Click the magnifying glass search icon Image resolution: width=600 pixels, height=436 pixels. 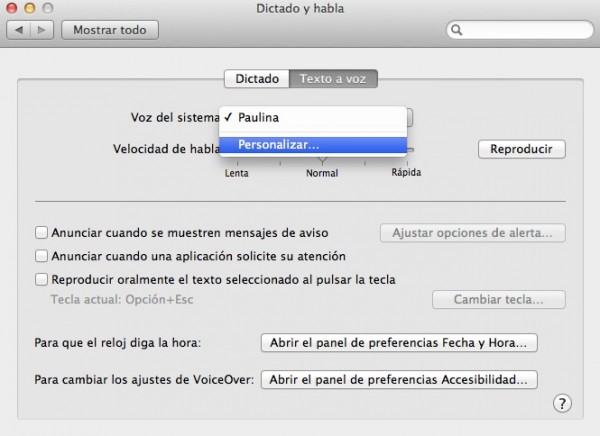(457, 30)
